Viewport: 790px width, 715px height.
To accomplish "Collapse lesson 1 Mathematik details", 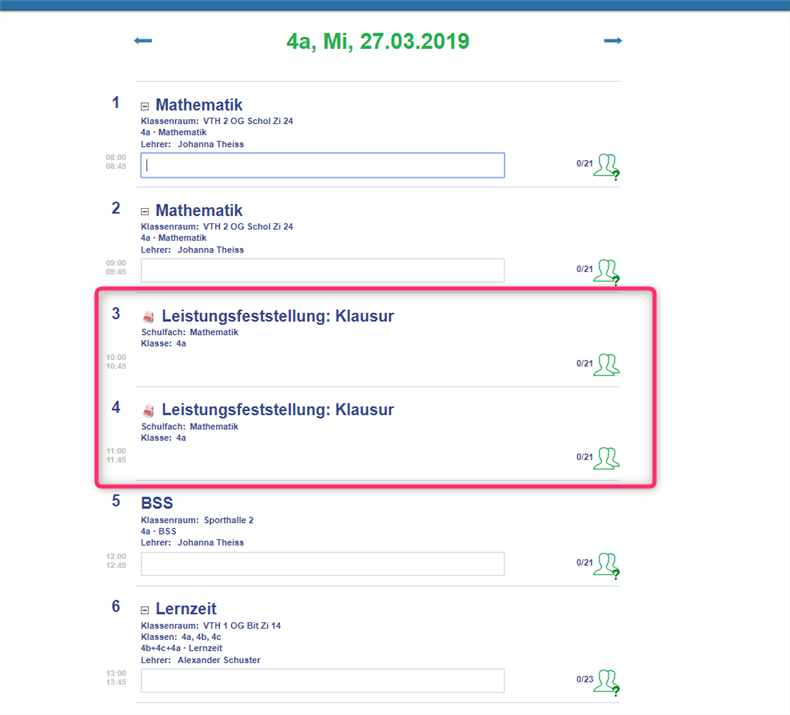I will (x=145, y=106).
